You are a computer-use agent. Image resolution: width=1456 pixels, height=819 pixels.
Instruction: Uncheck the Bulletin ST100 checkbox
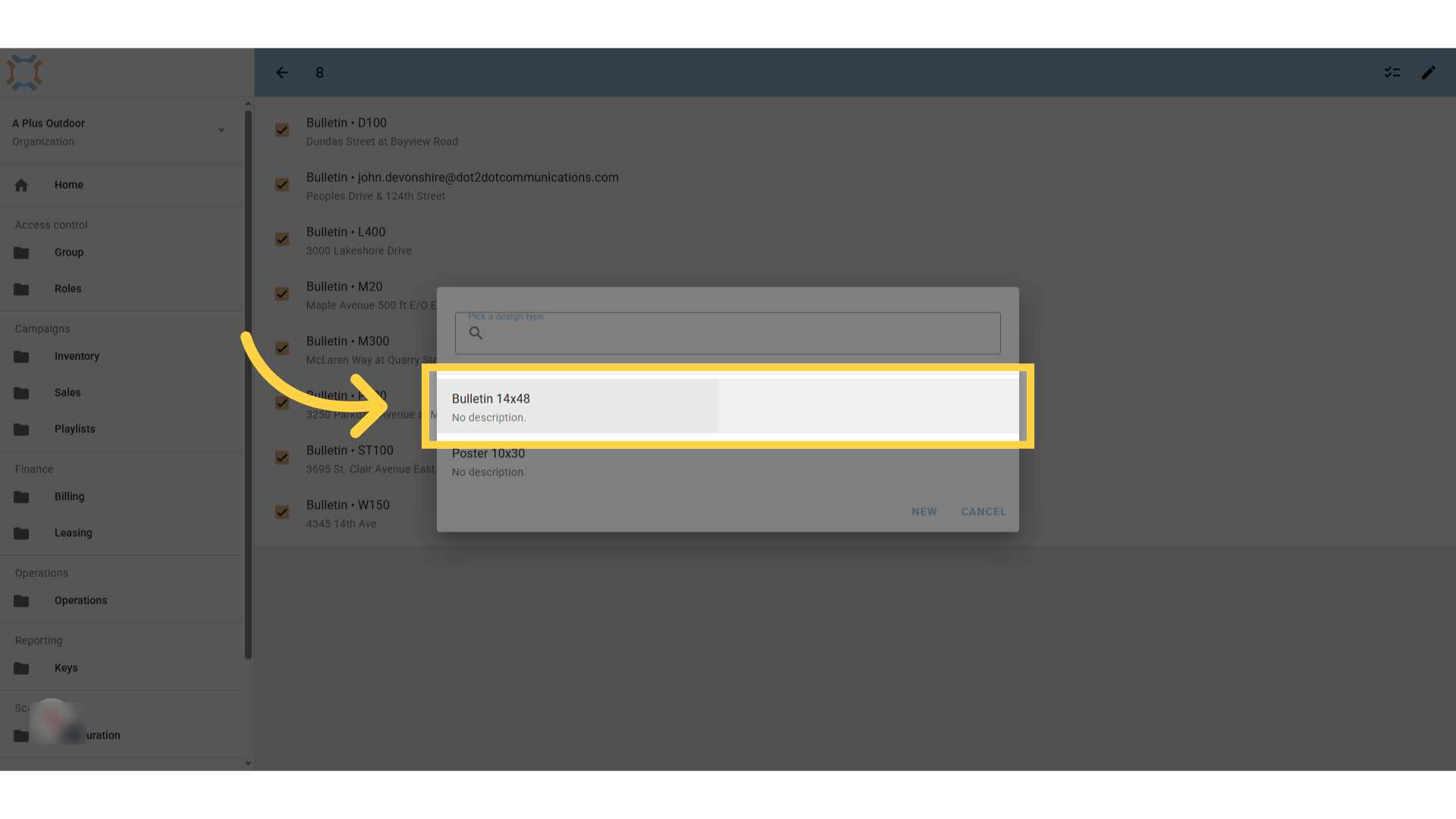[282, 458]
